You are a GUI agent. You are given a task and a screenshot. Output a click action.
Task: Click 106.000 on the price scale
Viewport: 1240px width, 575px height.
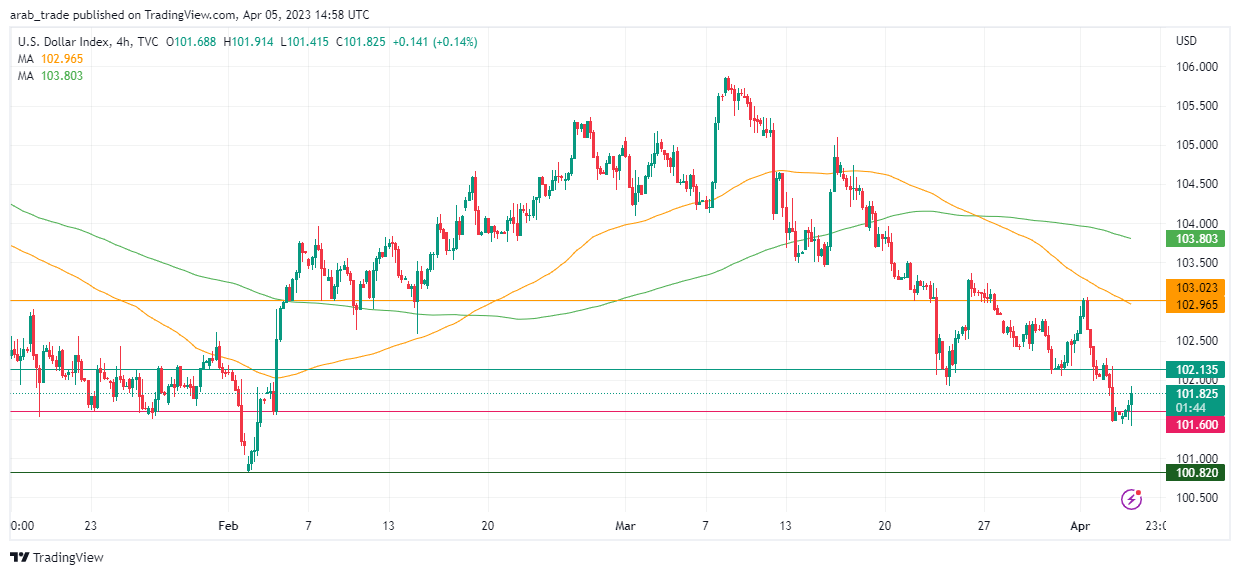coord(1195,67)
